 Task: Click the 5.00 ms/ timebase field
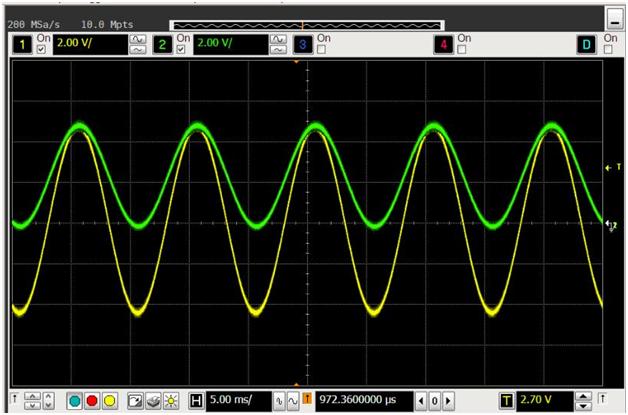[x=239, y=401]
